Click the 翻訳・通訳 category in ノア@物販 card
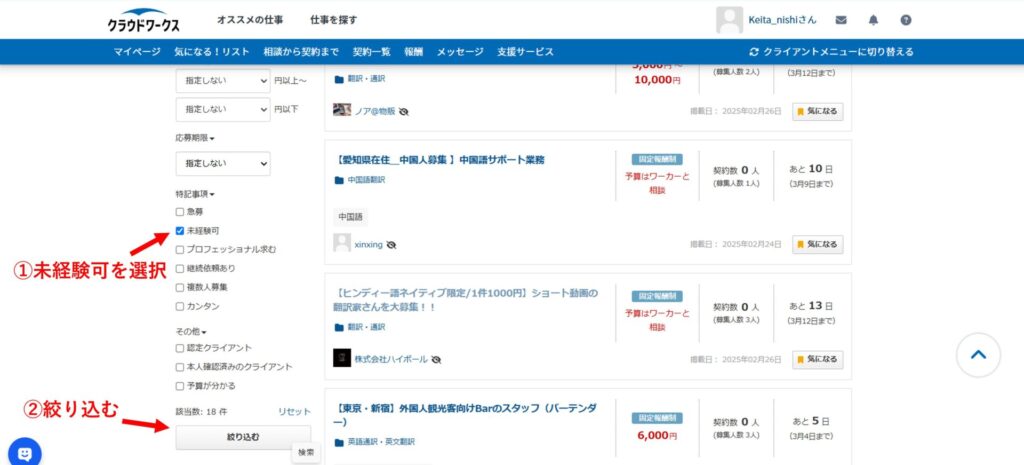This screenshot has height=465, width=1024. pos(366,78)
